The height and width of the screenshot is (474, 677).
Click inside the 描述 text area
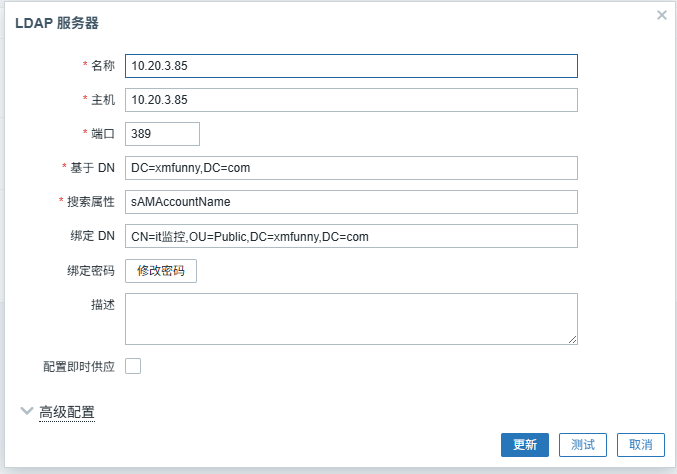[x=351, y=319]
